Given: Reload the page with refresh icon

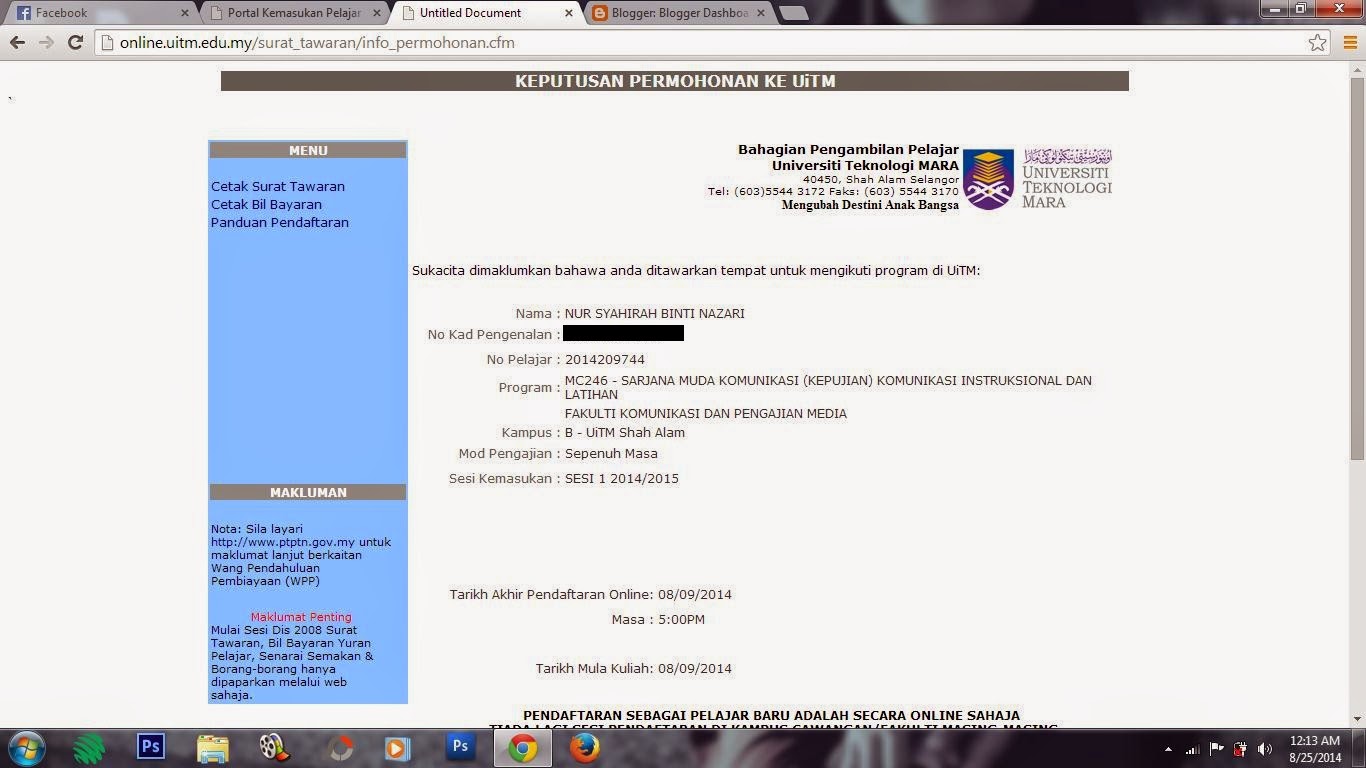Looking at the screenshot, I should pos(75,43).
